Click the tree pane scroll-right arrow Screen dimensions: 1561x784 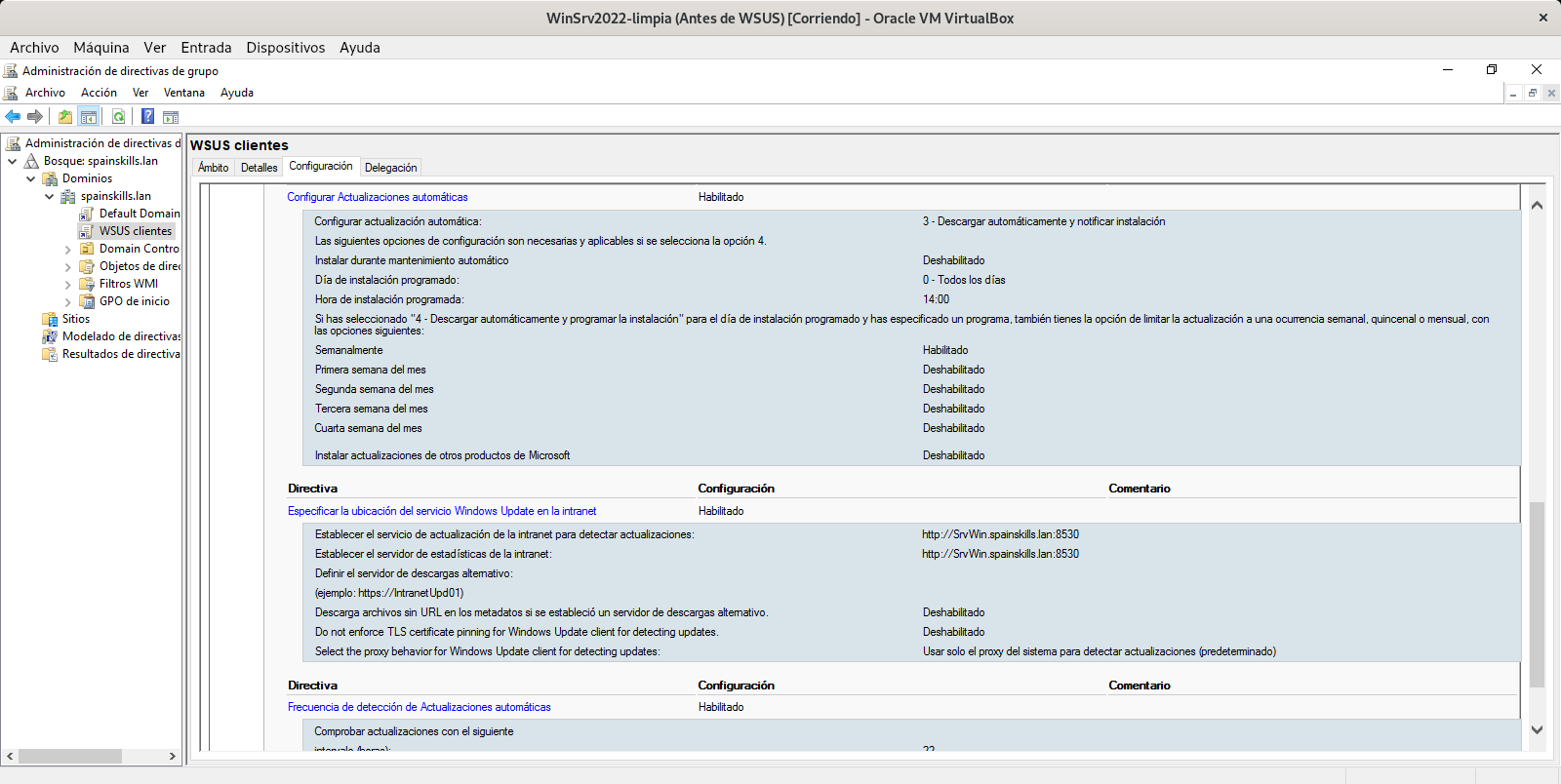173,756
